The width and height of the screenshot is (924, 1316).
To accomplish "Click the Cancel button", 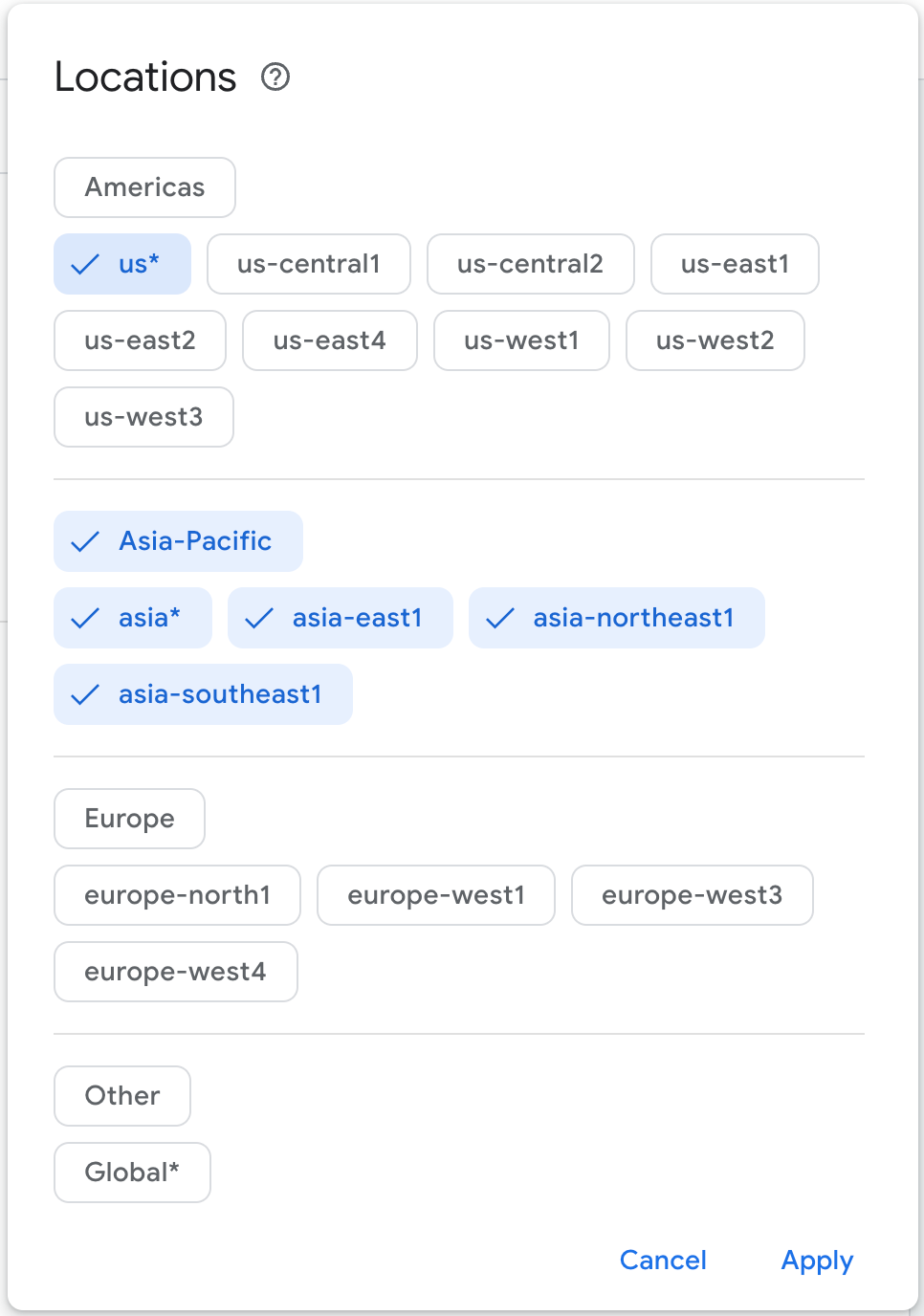I will pyautogui.click(x=663, y=1261).
